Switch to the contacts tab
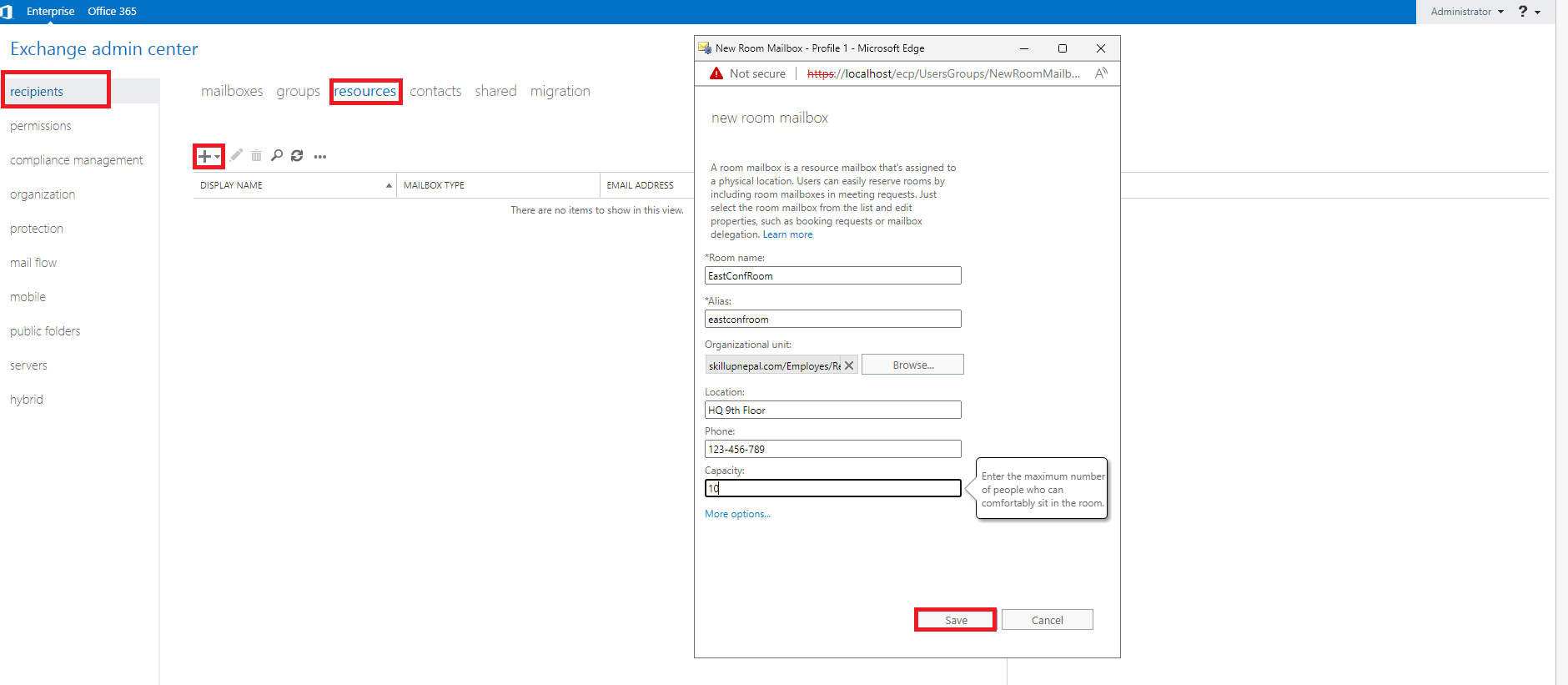 pos(435,91)
